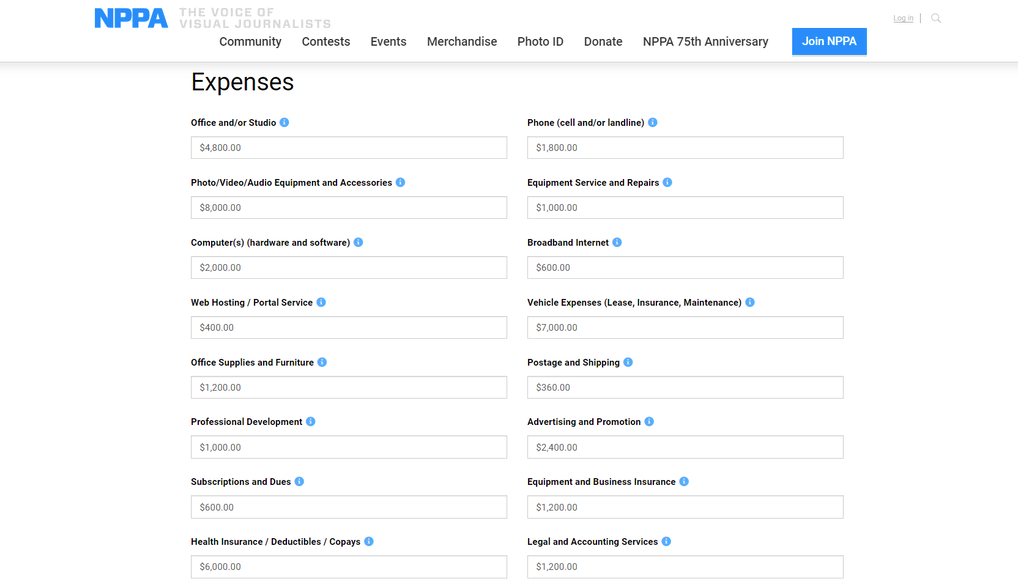Open info icon for Professional Development

pos(310,422)
